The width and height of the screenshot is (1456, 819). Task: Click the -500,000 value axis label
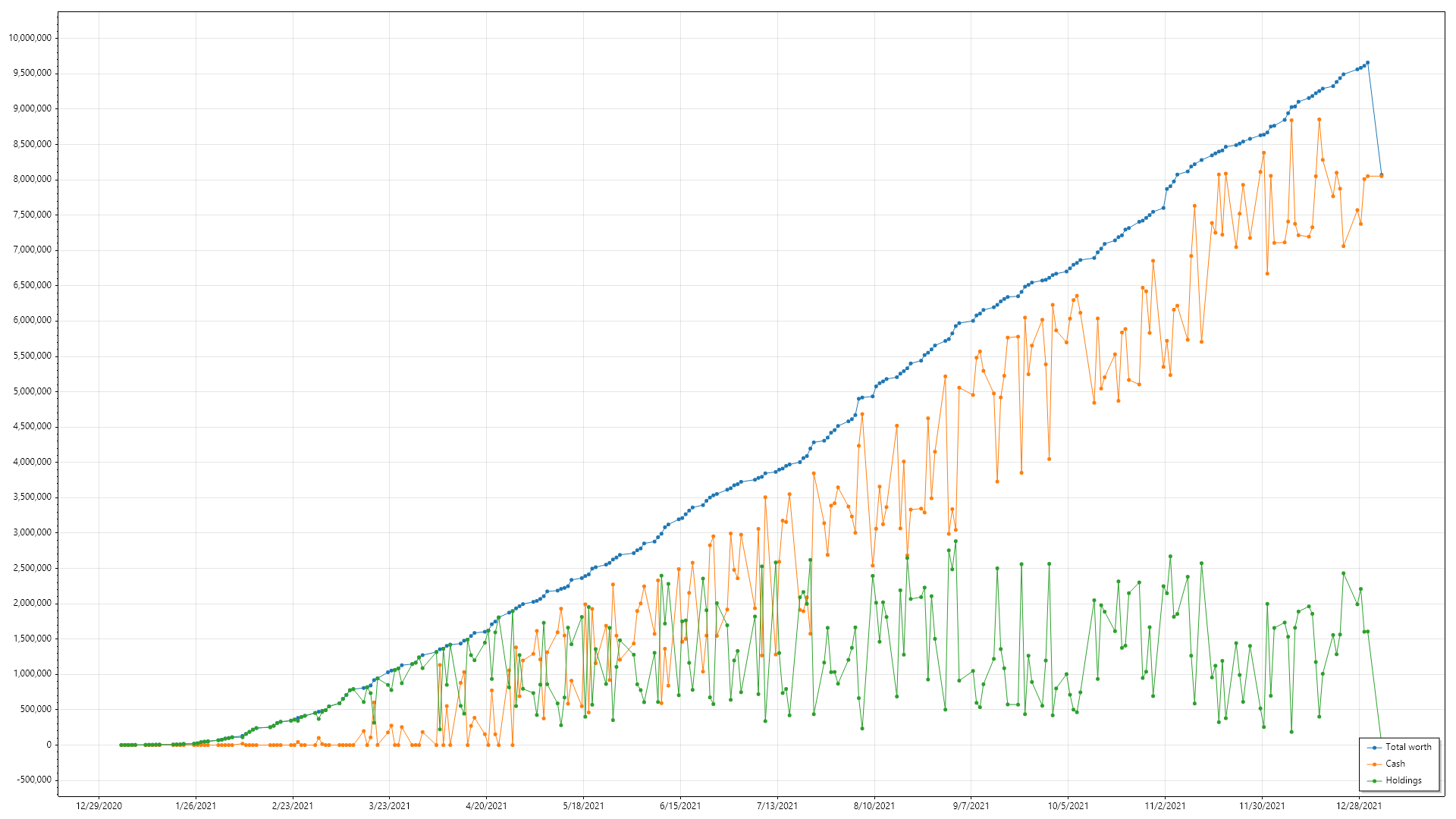(x=33, y=780)
